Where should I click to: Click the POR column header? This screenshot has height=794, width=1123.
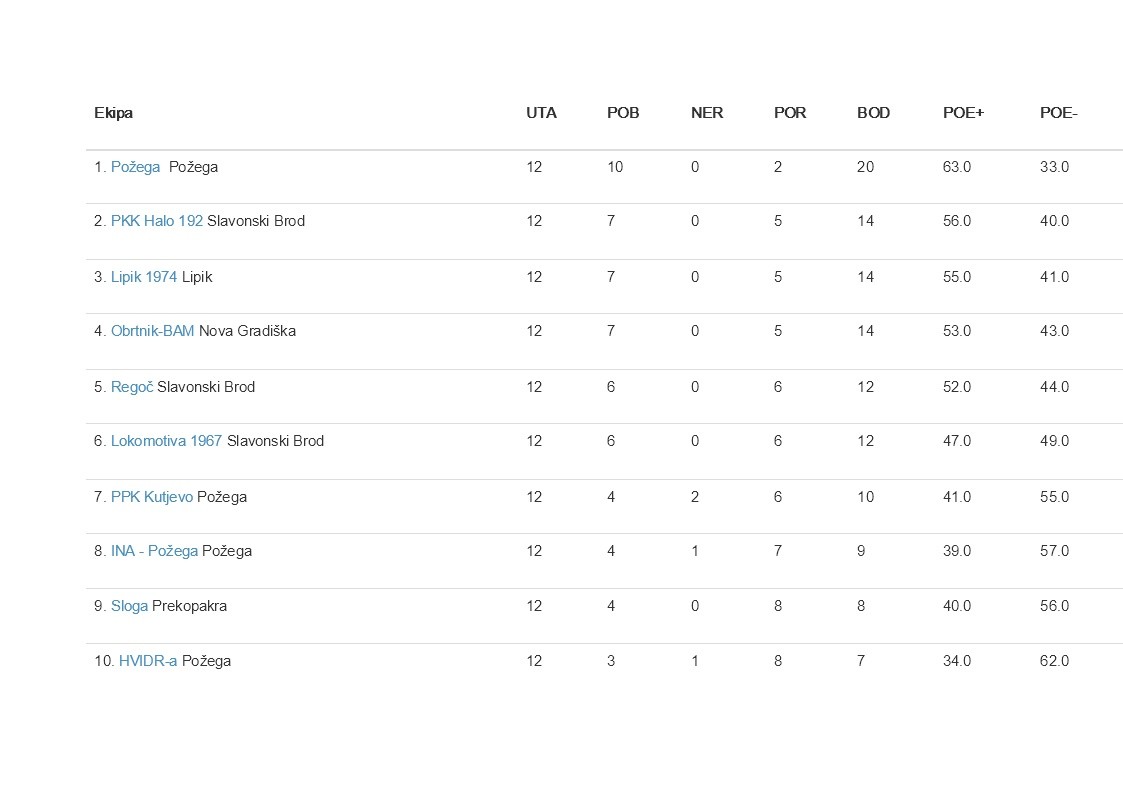pyautogui.click(x=790, y=113)
